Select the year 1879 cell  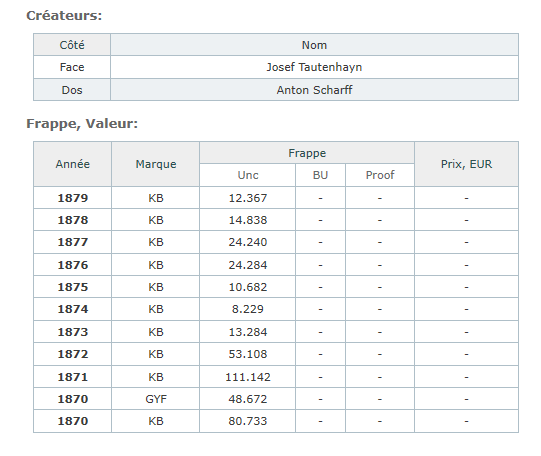tap(72, 198)
